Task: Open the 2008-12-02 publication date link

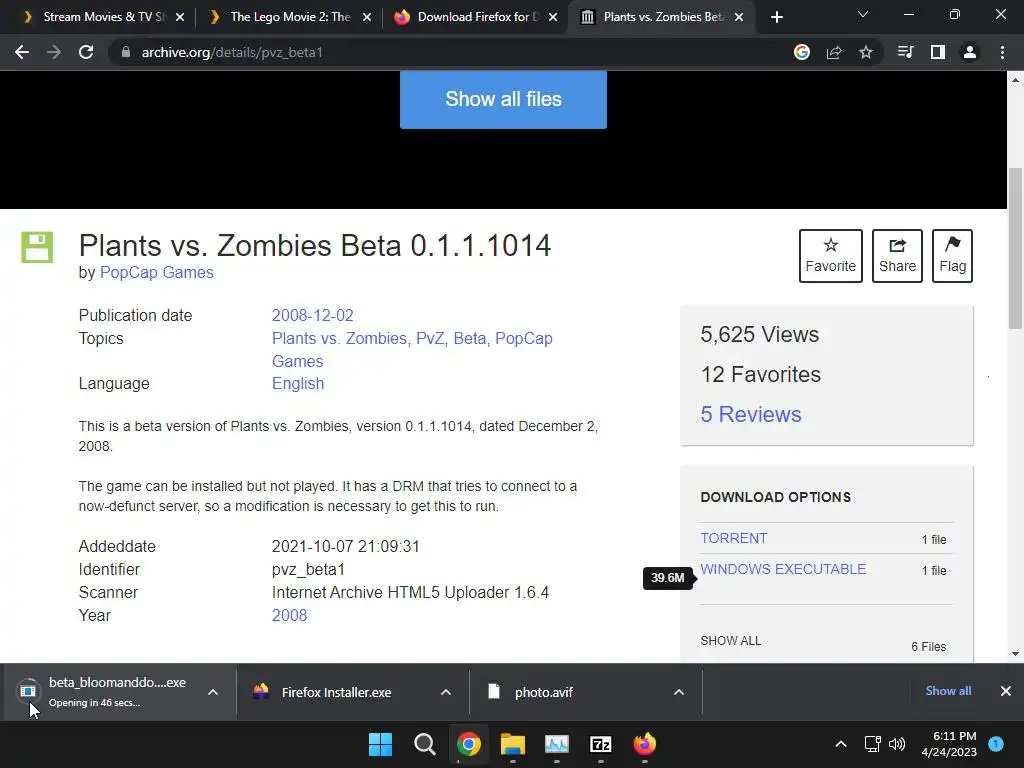Action: coord(313,315)
